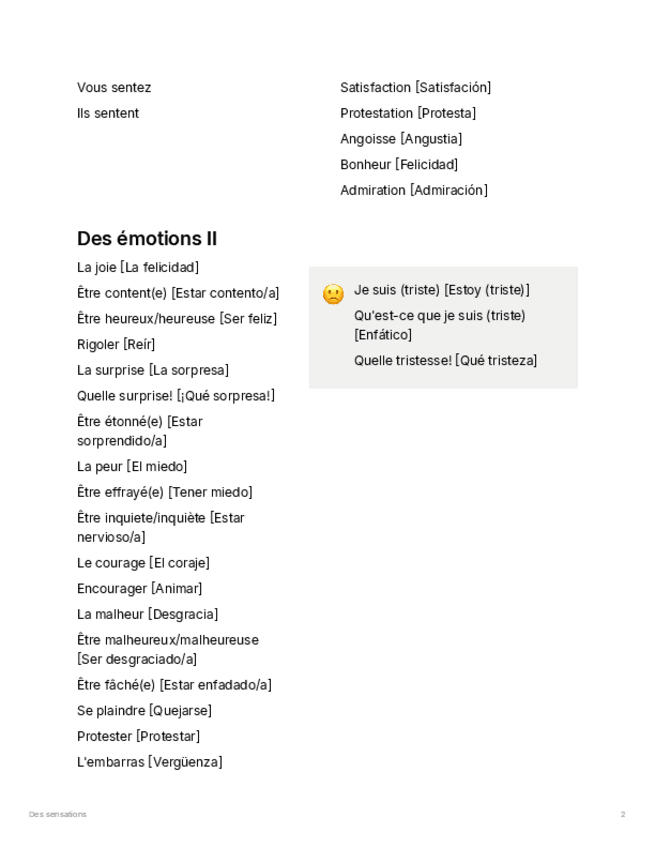Click the "Ils sentent" line
Image resolution: width=655 pixels, height=848 pixels.
click(108, 114)
